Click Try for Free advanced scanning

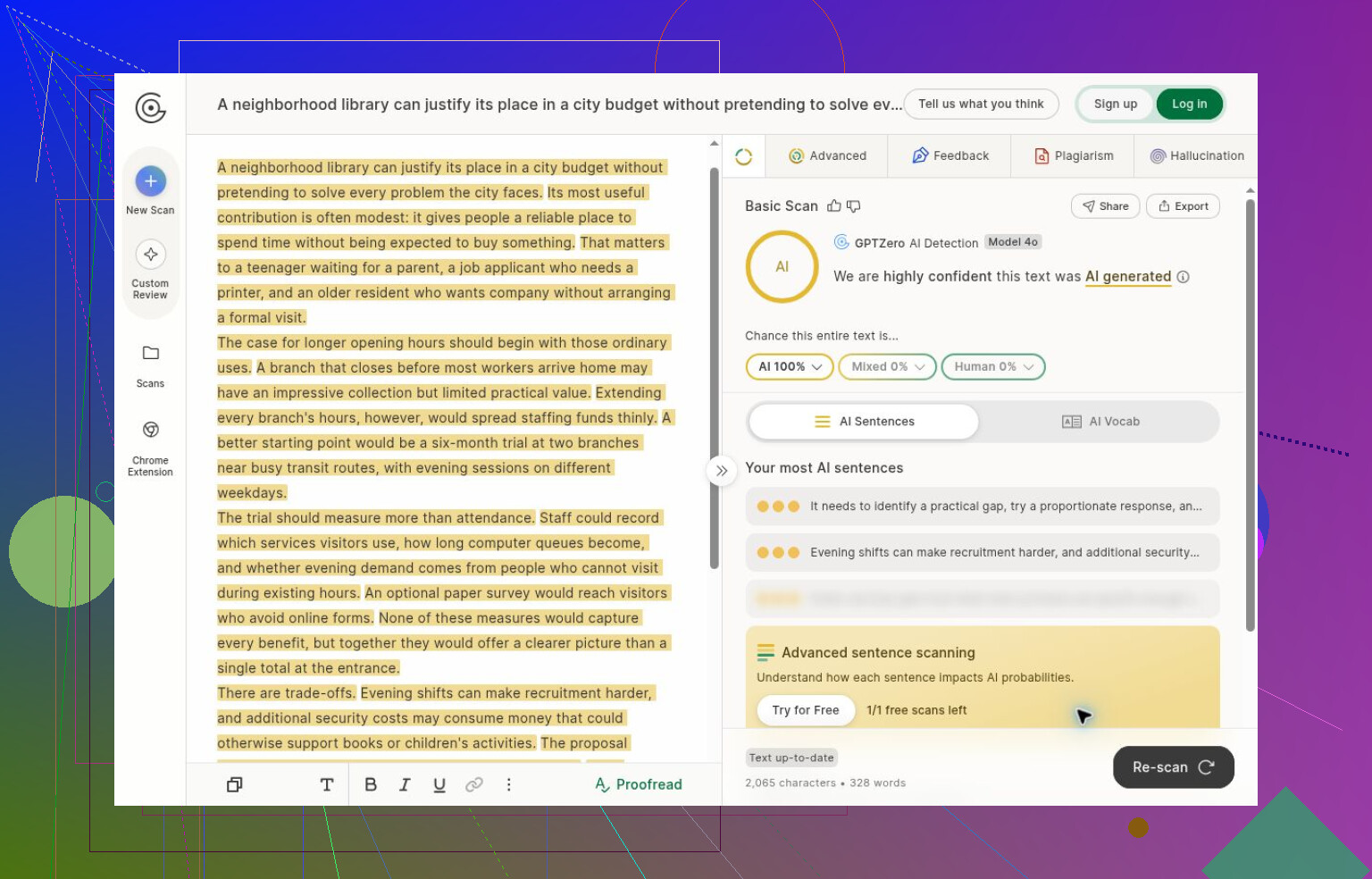click(806, 710)
